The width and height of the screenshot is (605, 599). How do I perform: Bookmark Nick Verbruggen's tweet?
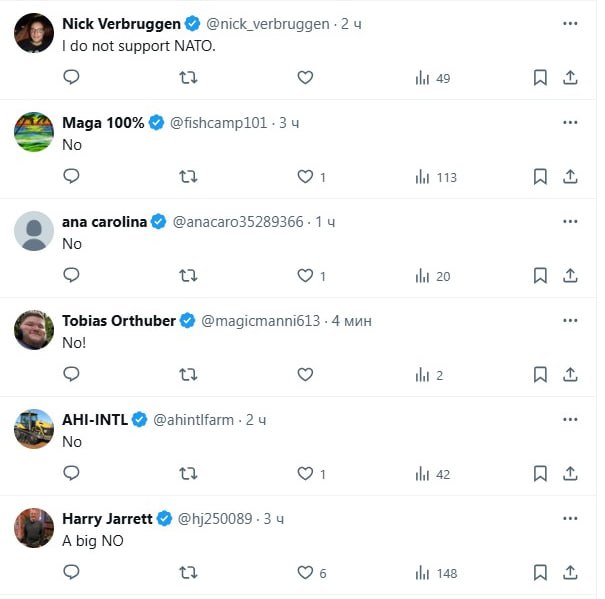point(540,78)
